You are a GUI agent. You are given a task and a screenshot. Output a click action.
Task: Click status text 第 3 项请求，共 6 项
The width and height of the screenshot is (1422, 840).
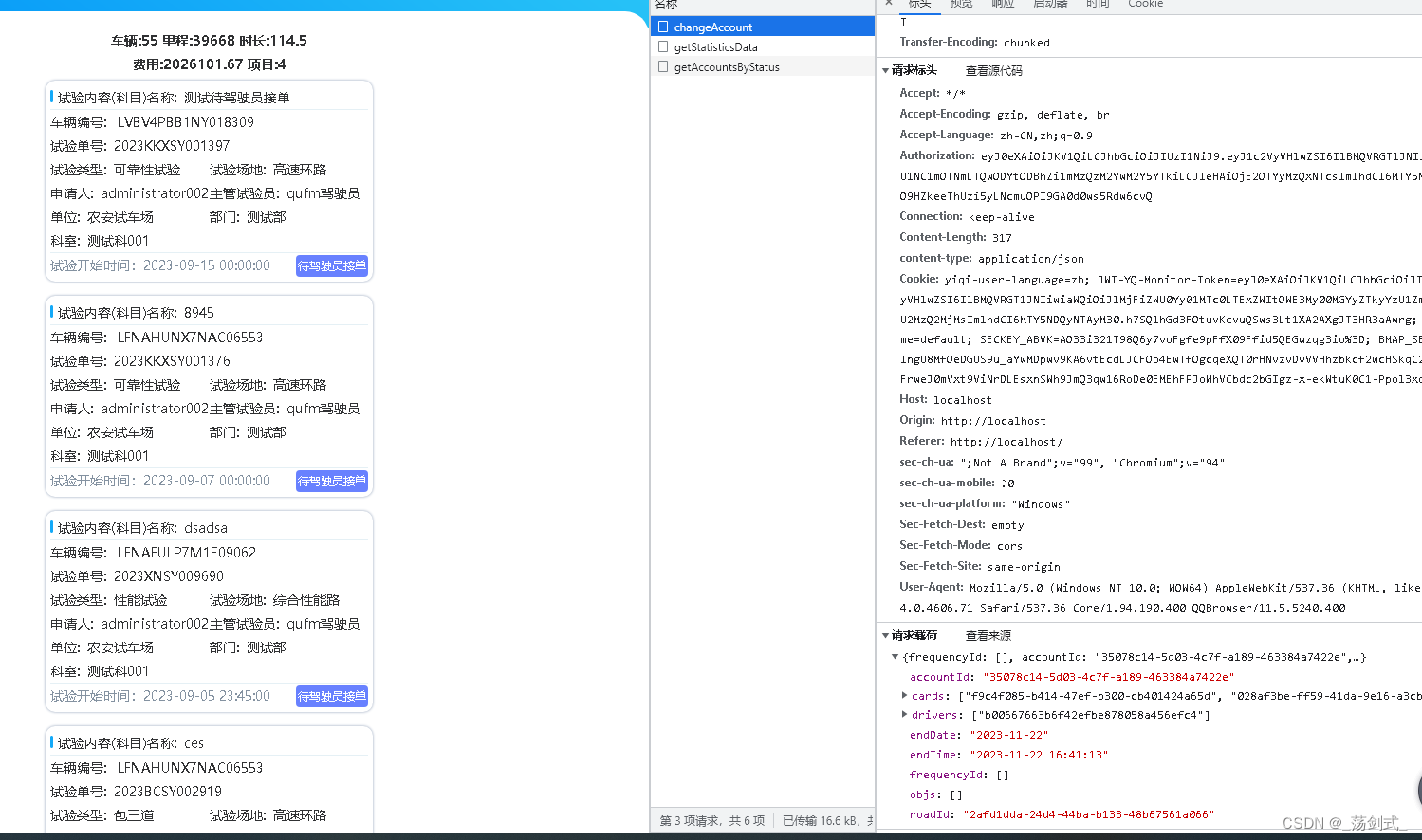click(x=711, y=821)
